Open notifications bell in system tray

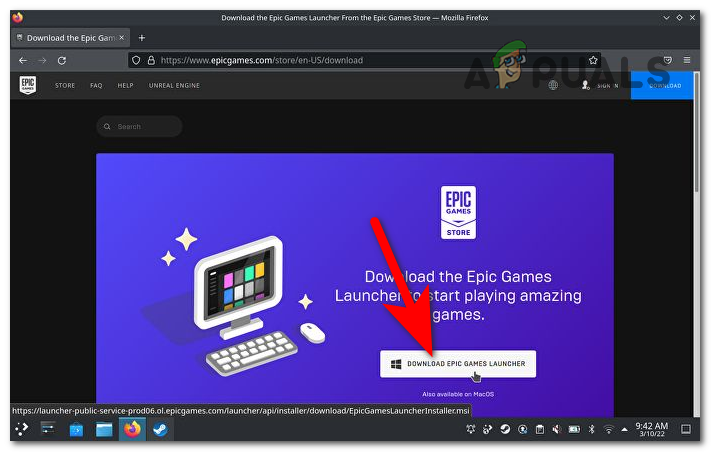click(x=471, y=428)
